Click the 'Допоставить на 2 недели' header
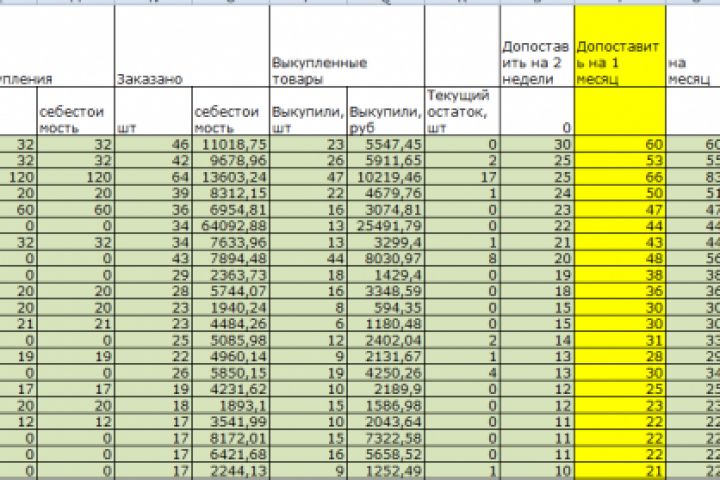The image size is (720, 480). 537,46
